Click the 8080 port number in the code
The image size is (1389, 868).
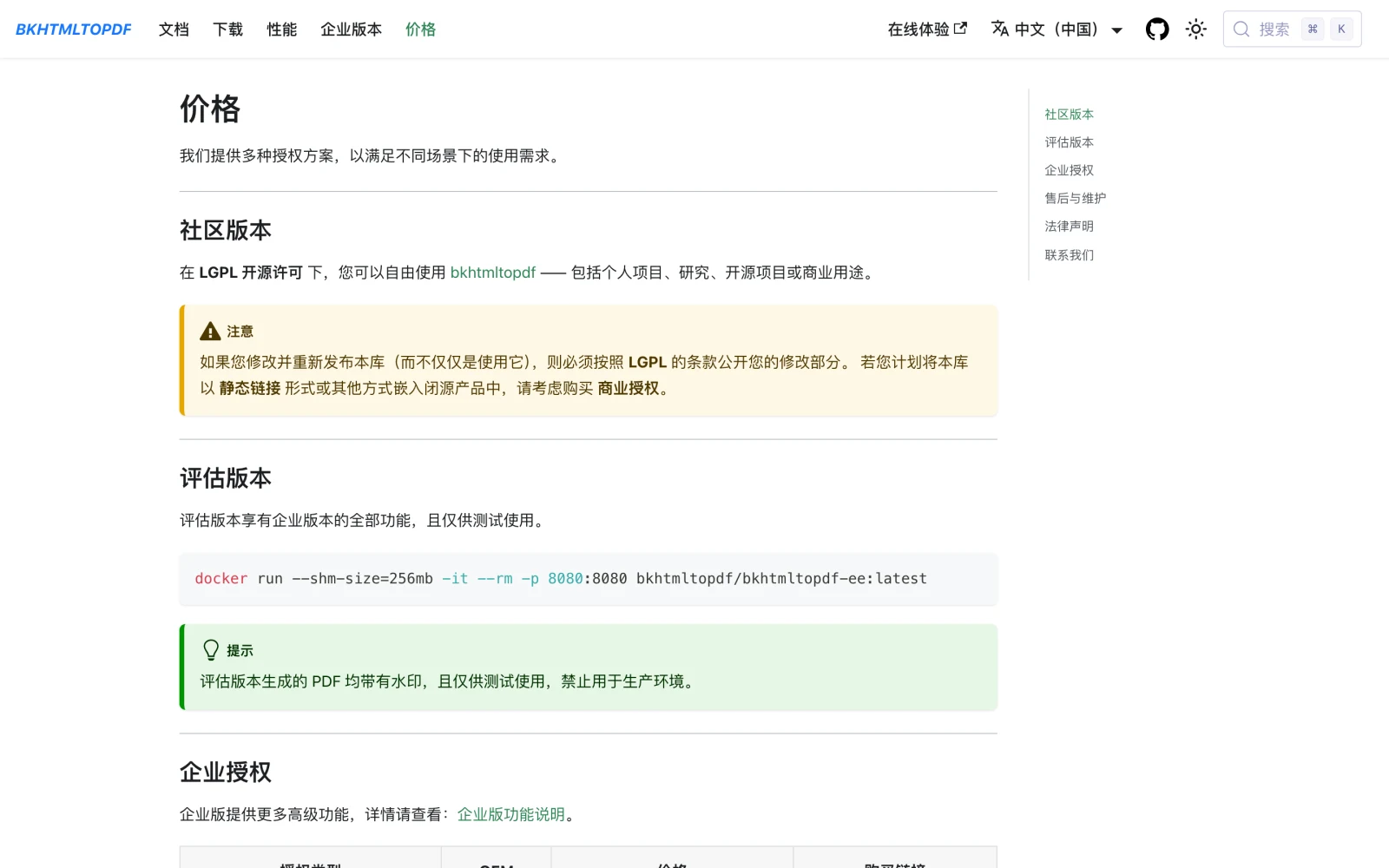565,579
